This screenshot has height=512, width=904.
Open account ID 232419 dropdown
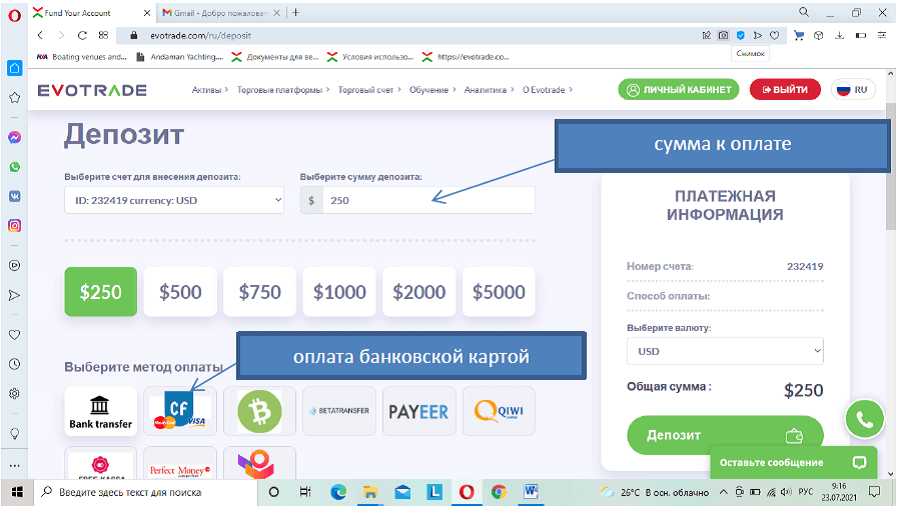[175, 200]
